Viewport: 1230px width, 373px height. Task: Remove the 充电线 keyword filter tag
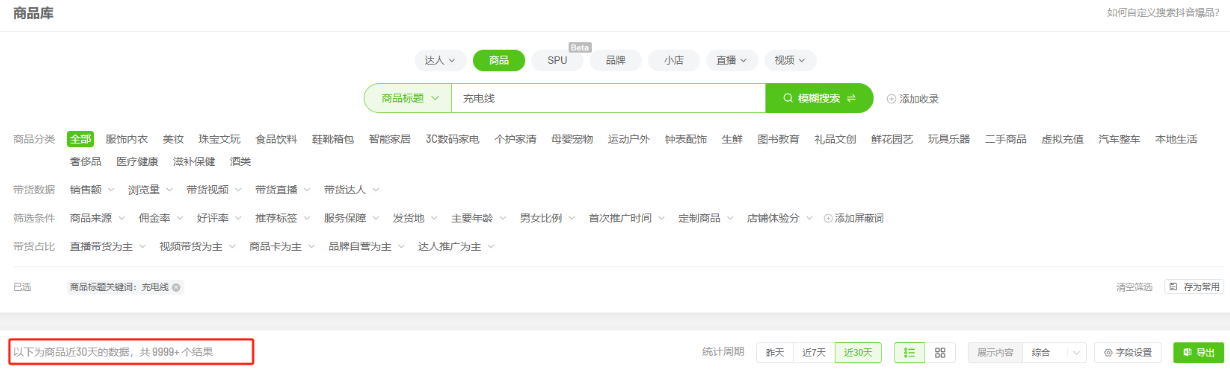point(176,287)
